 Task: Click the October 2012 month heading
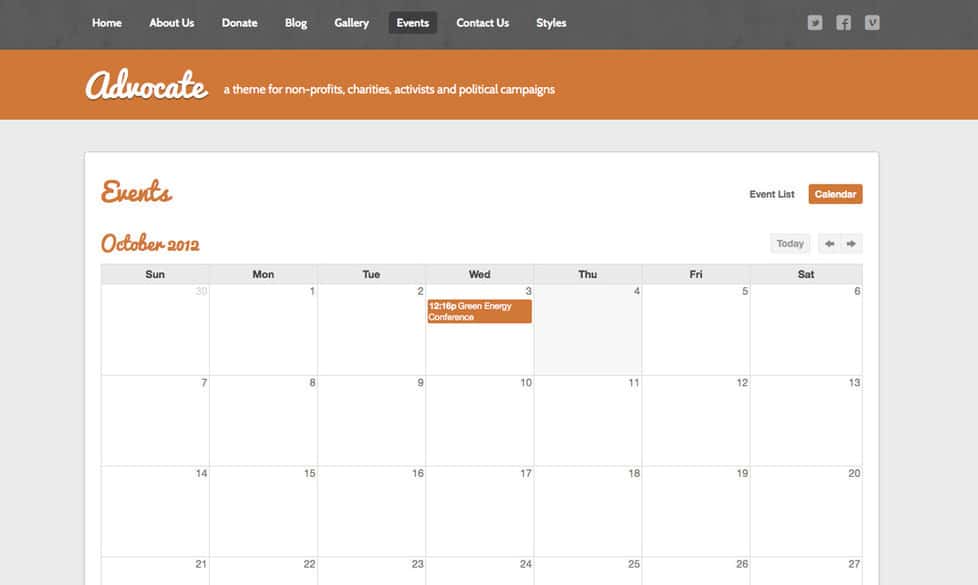(x=150, y=243)
